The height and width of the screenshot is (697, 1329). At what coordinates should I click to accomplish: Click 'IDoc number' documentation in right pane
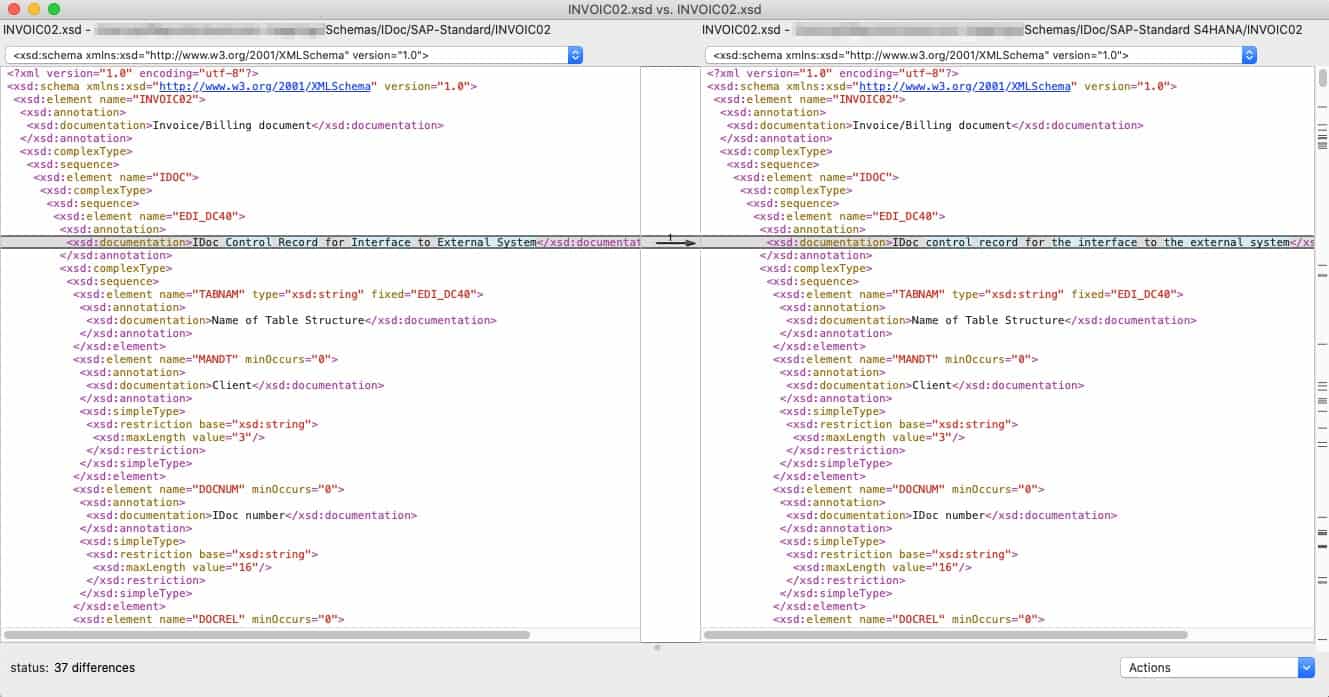point(951,515)
